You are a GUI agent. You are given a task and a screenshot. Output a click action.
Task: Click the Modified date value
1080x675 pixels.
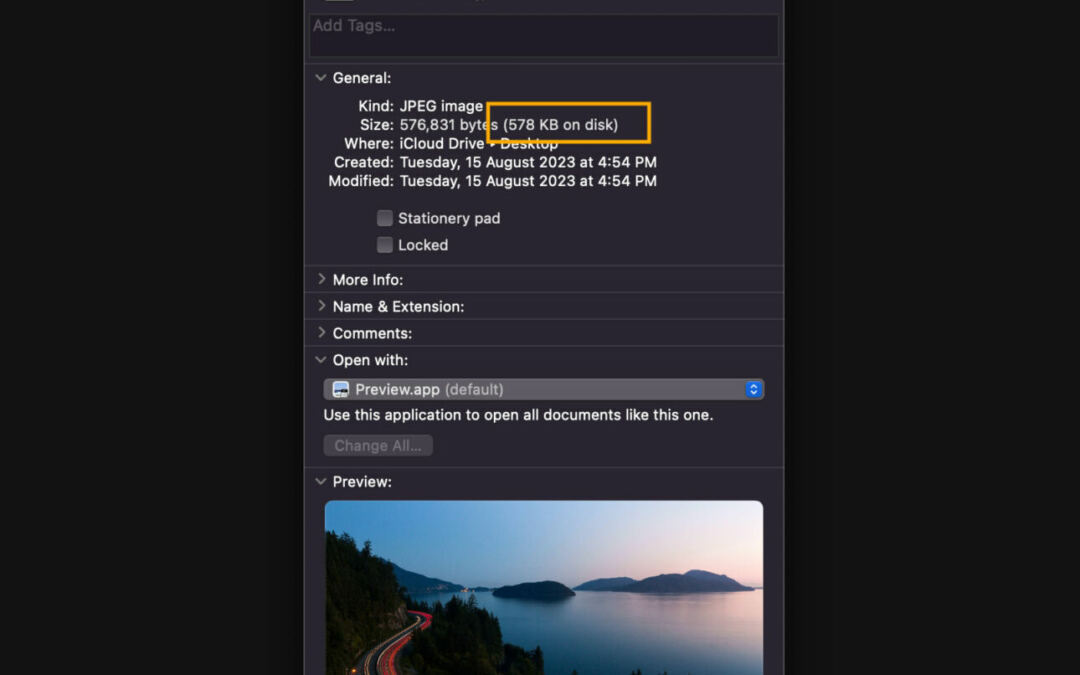528,181
